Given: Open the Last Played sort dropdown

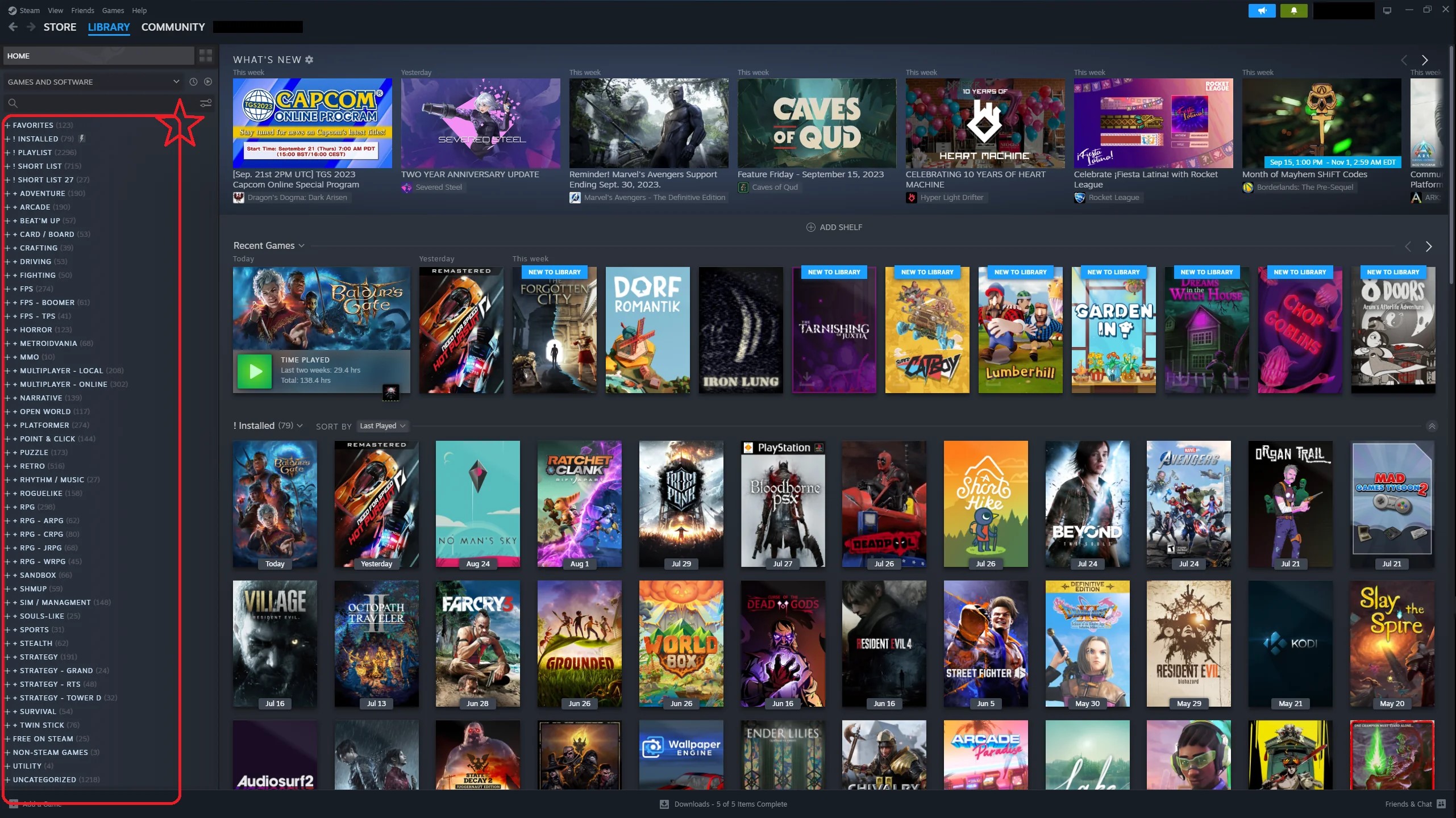Looking at the screenshot, I should coord(382,426).
